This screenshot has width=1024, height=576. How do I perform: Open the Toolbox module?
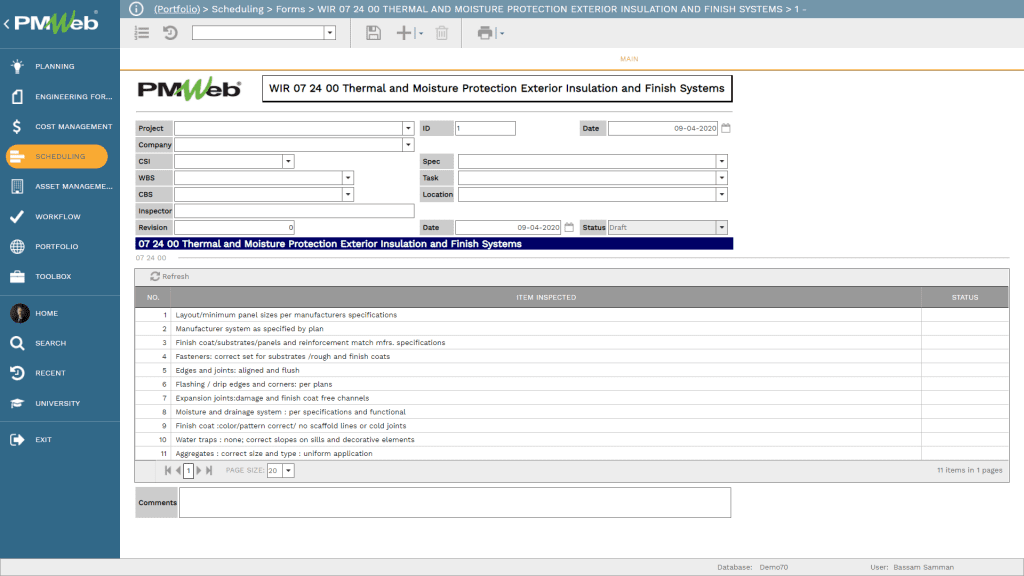tap(60, 276)
